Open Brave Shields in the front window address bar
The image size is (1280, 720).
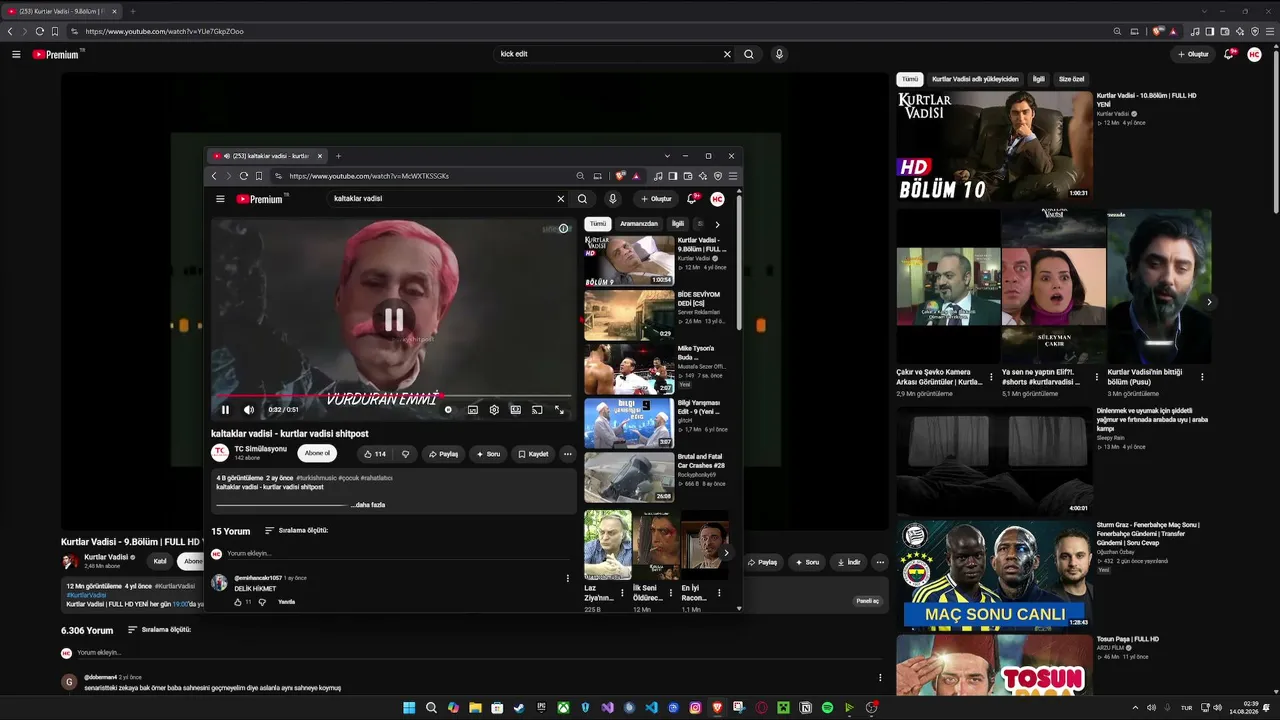(x=620, y=176)
